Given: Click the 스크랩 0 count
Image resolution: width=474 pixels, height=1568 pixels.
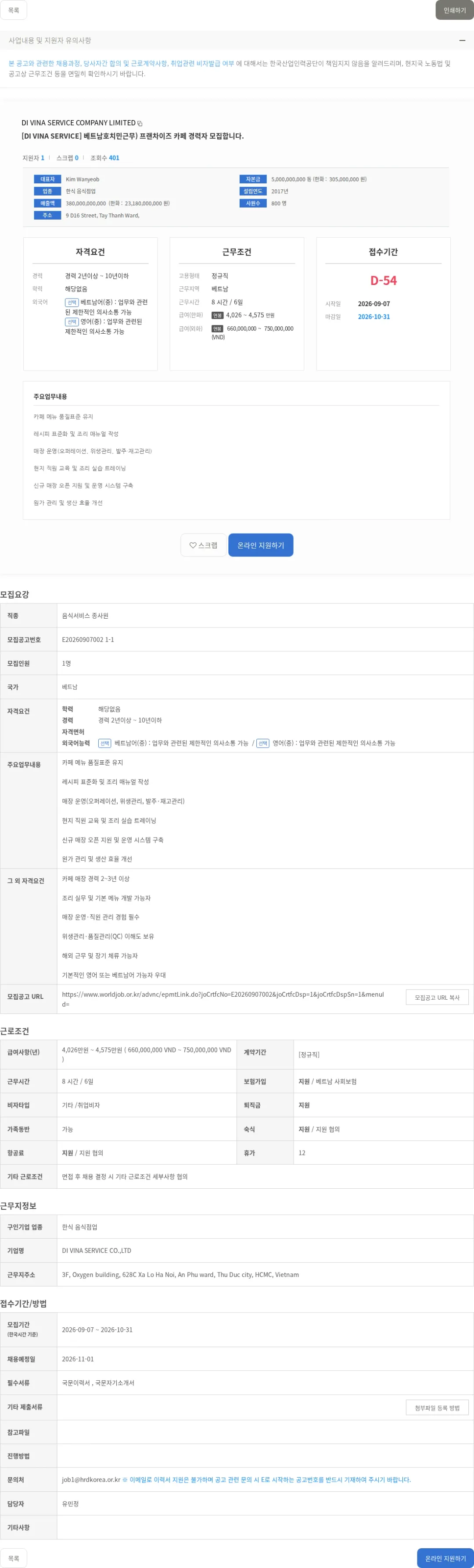Looking at the screenshot, I should tap(67, 158).
